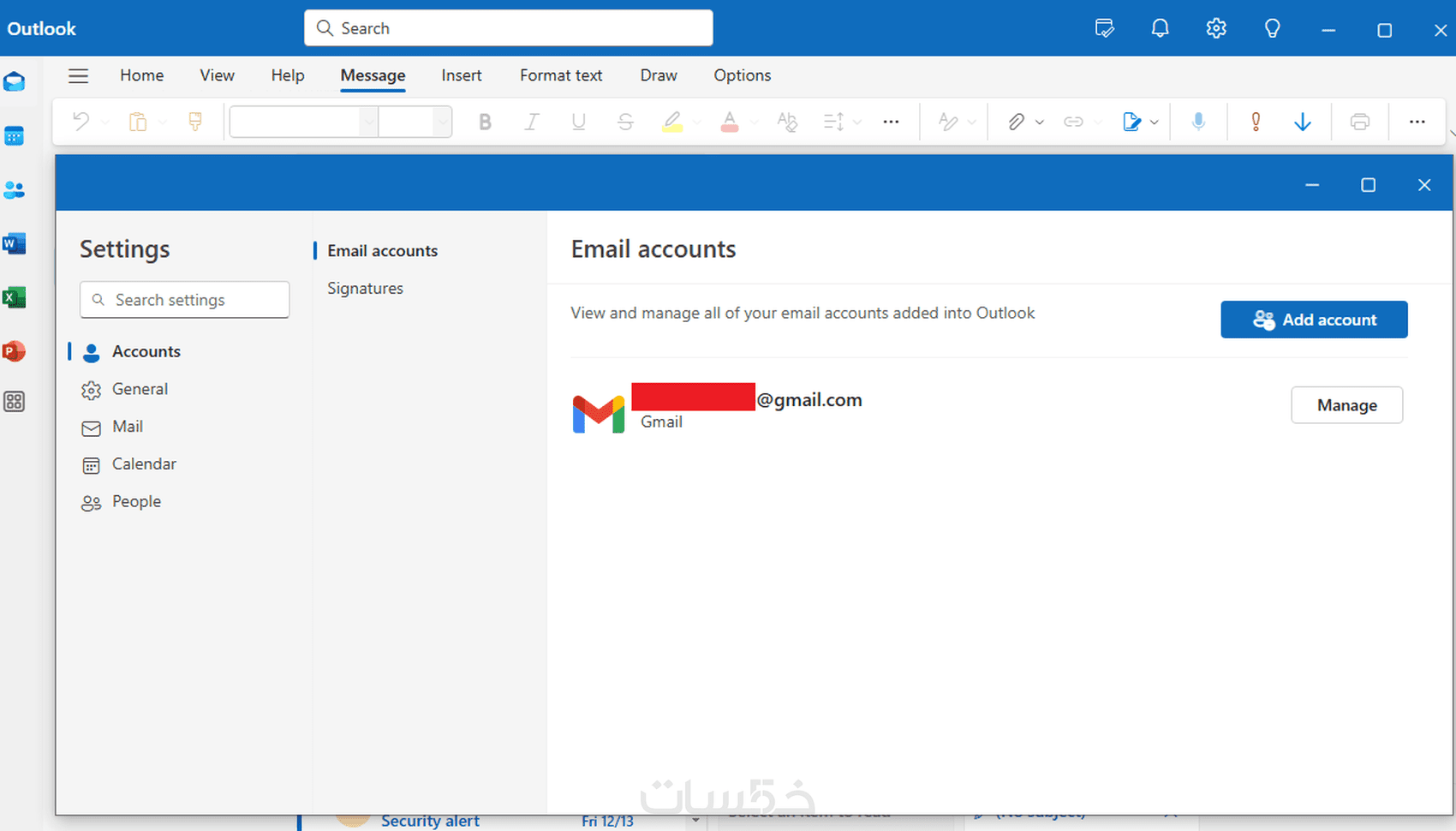
Task: Open the far-right ribbon overflow ellipsis
Action: pos(1417,122)
